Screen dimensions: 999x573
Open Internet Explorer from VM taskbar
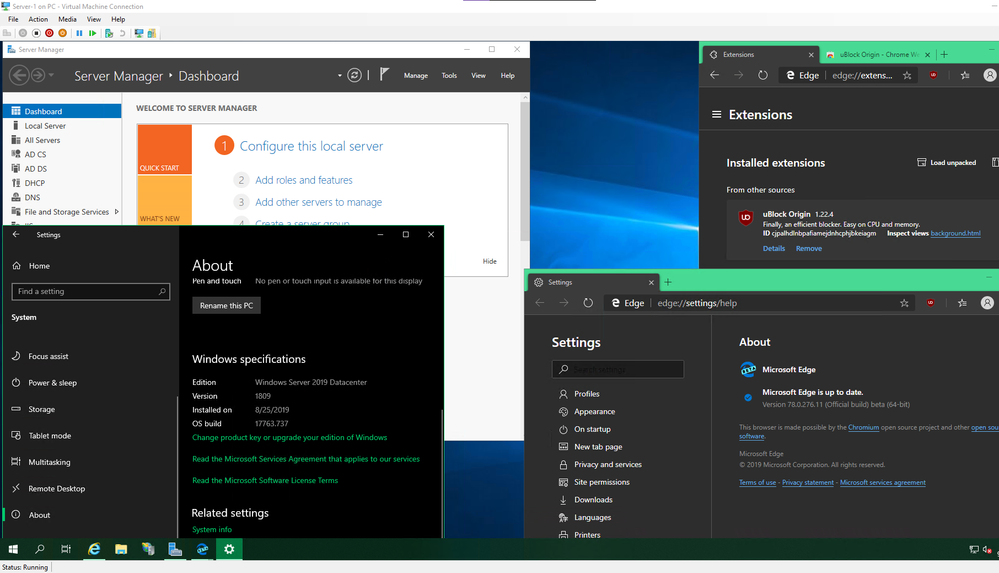point(94,549)
